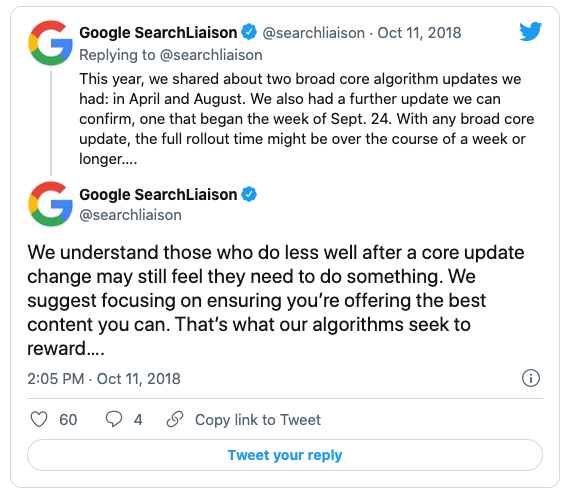Like the tweet with the heart icon
Screen dimensions: 565x492
tap(39, 420)
